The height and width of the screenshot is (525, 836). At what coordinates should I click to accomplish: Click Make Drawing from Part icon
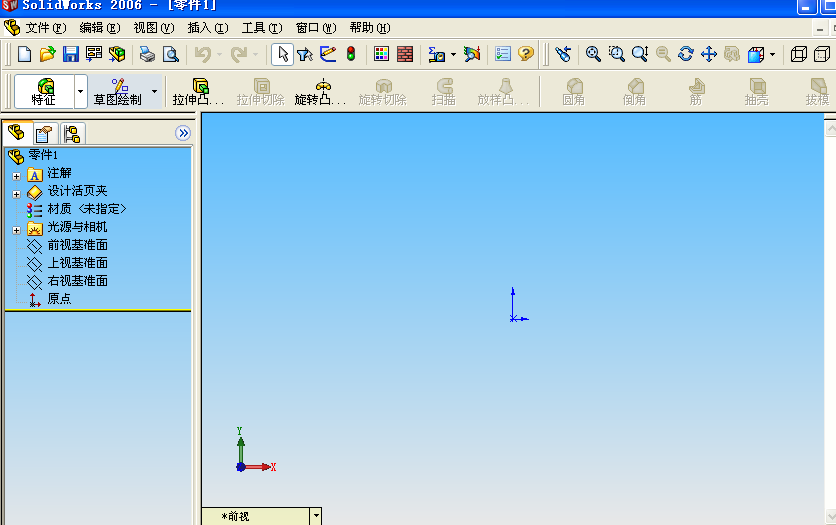94,54
